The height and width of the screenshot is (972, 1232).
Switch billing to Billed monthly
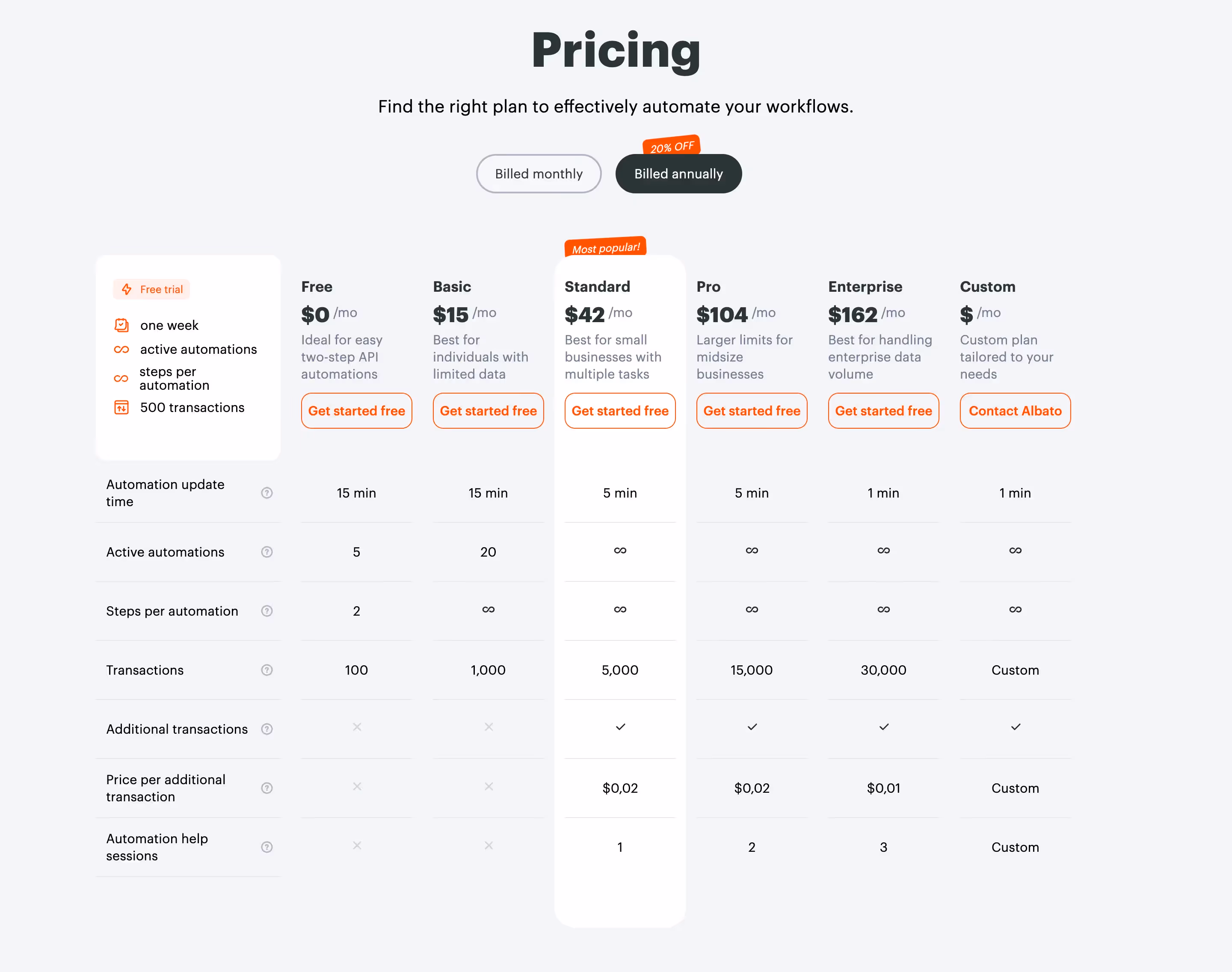coord(538,174)
